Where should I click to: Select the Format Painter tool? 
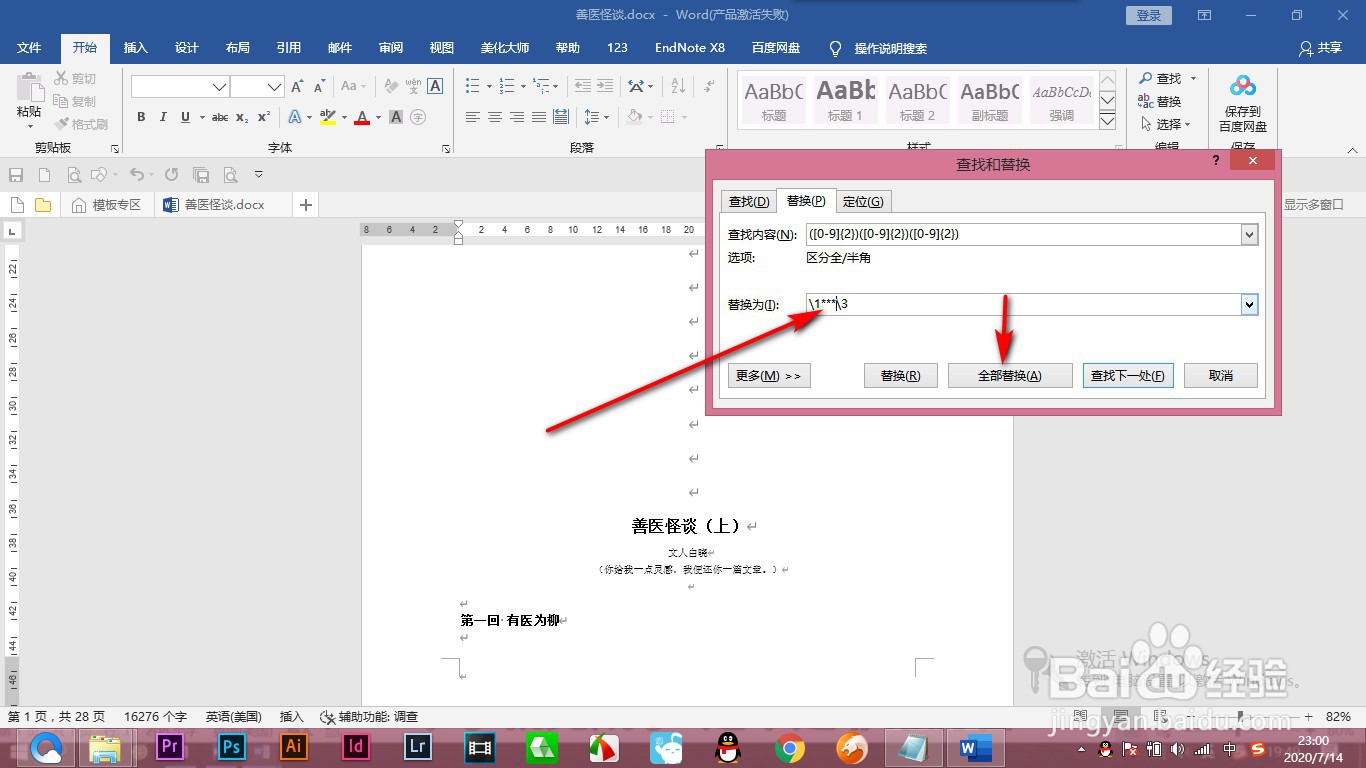80,124
